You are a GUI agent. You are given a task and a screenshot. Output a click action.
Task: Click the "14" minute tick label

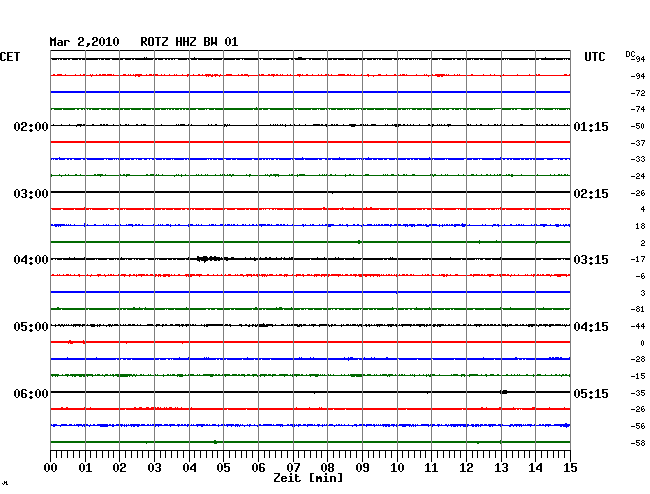(x=536, y=468)
